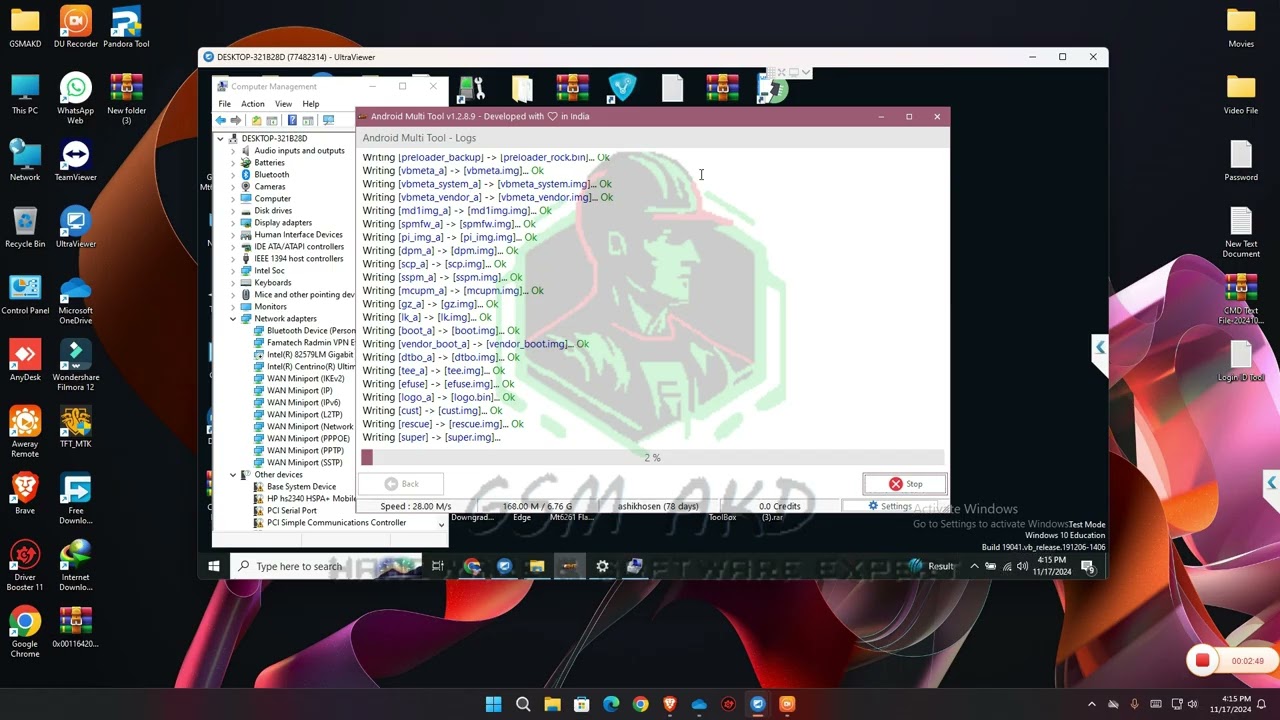The height and width of the screenshot is (720, 1280).
Task: Expand Audio inputs and outputs
Action: point(233,151)
